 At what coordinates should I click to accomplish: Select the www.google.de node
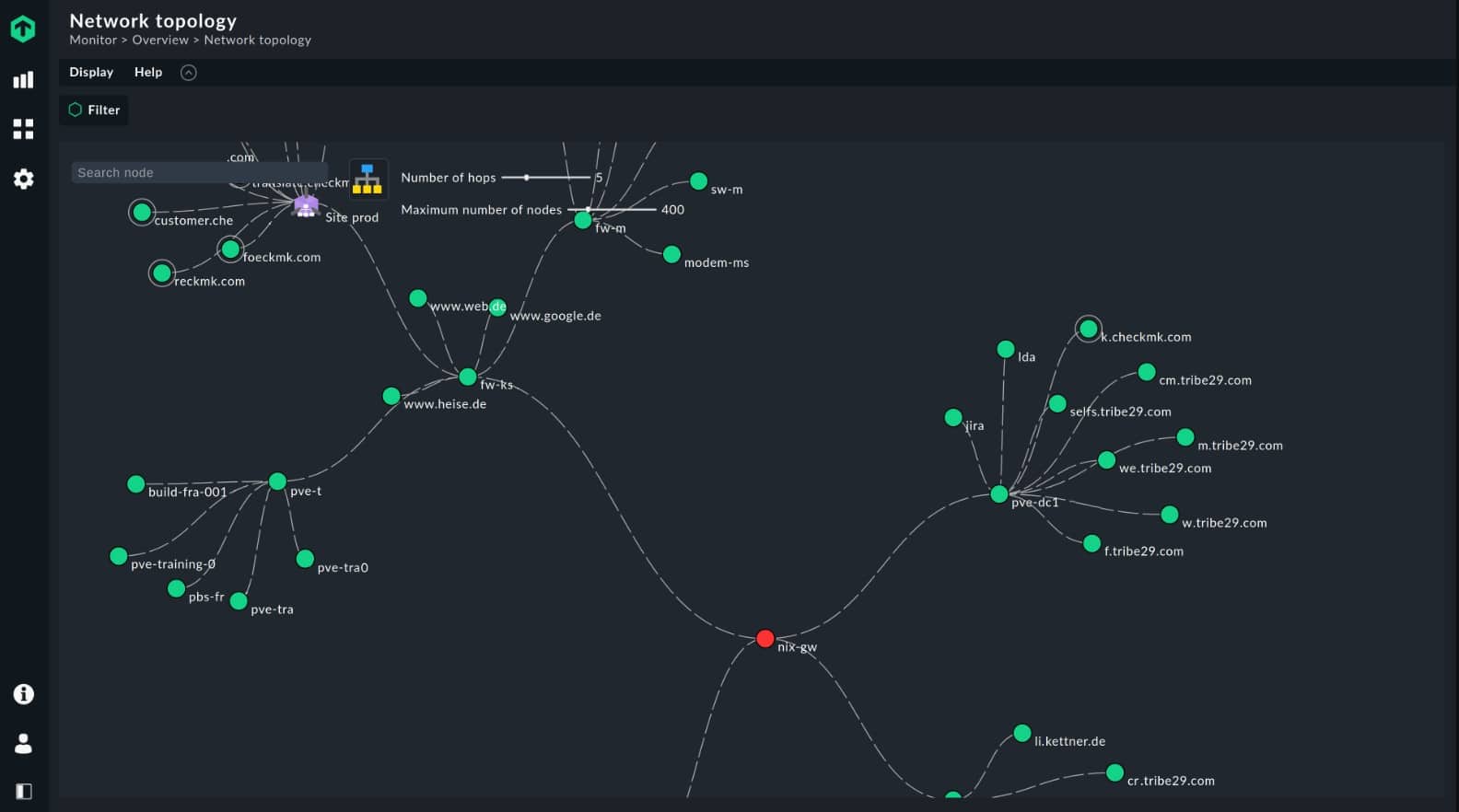(x=497, y=307)
